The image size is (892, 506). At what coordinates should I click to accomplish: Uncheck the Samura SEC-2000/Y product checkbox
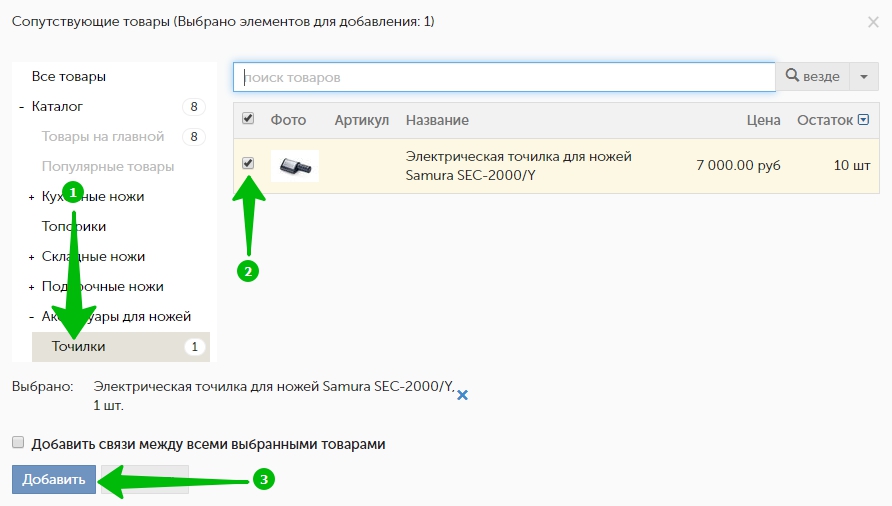point(248,163)
